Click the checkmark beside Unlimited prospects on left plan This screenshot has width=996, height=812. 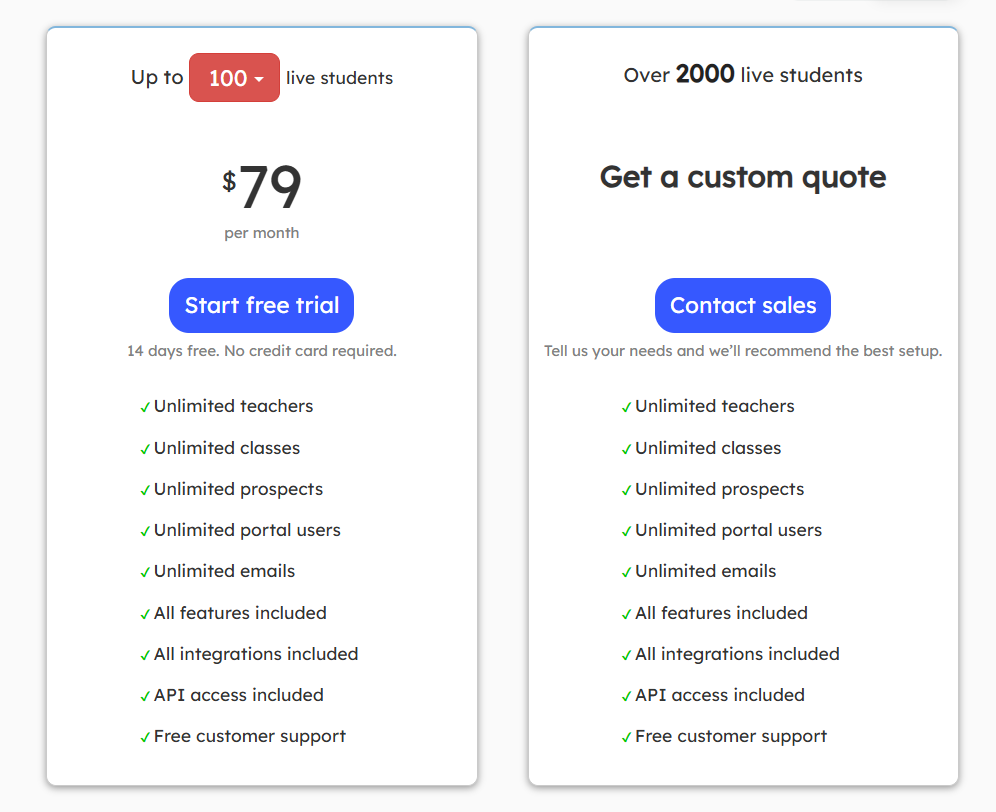coord(144,489)
